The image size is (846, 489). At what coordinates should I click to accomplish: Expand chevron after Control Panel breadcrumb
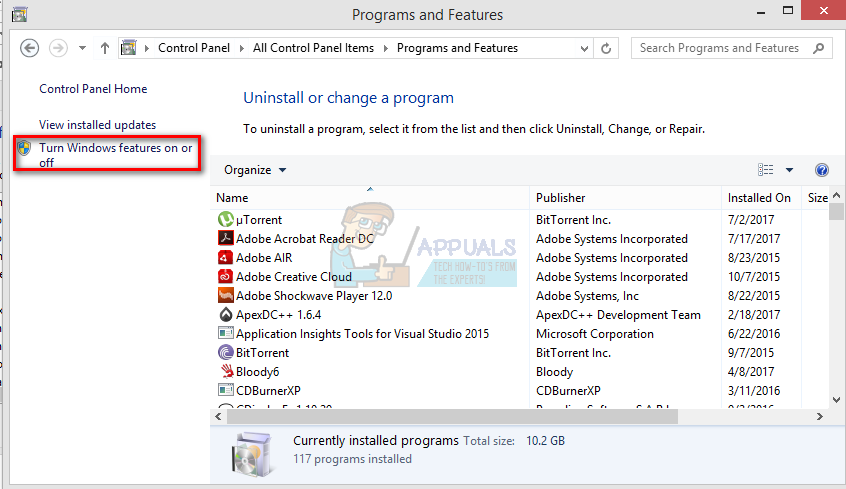[241, 48]
